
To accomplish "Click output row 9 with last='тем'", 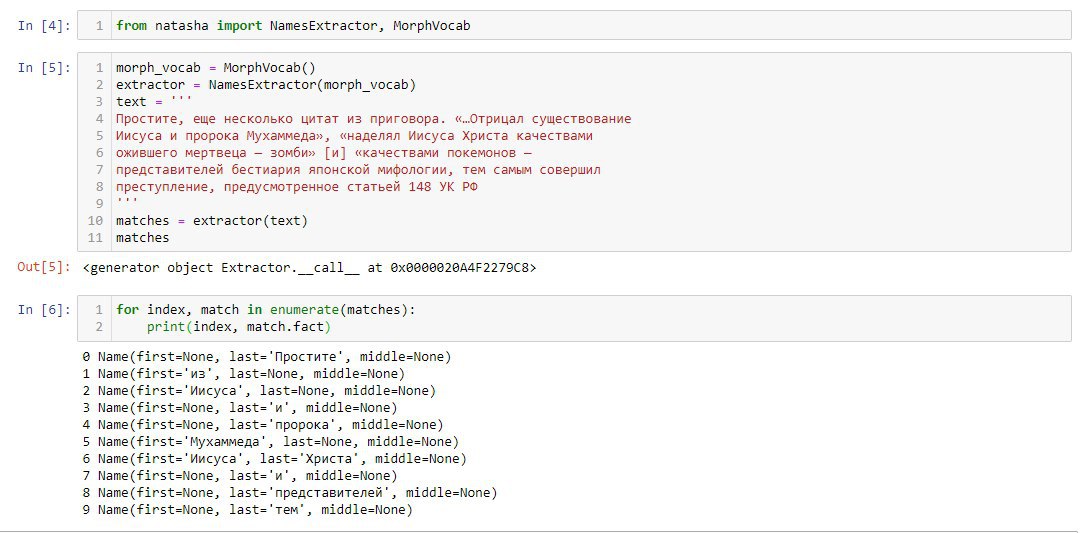I will coord(247,509).
